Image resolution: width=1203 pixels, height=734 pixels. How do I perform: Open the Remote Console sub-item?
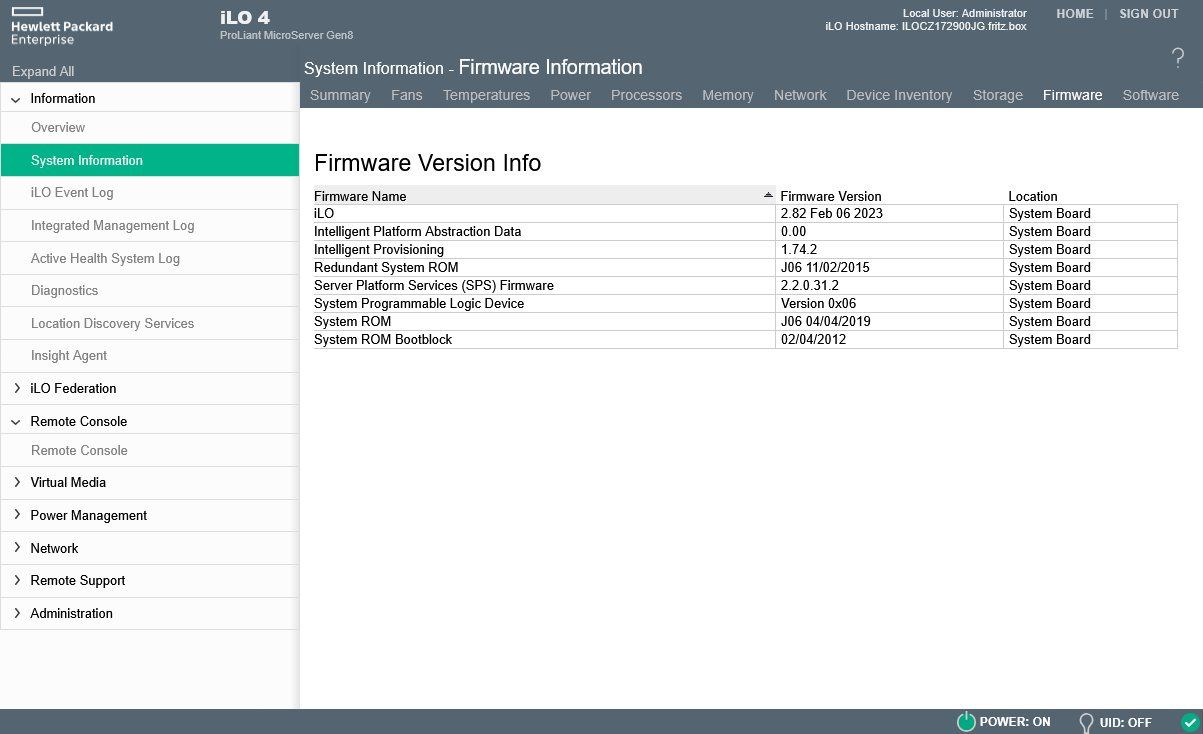(150, 450)
